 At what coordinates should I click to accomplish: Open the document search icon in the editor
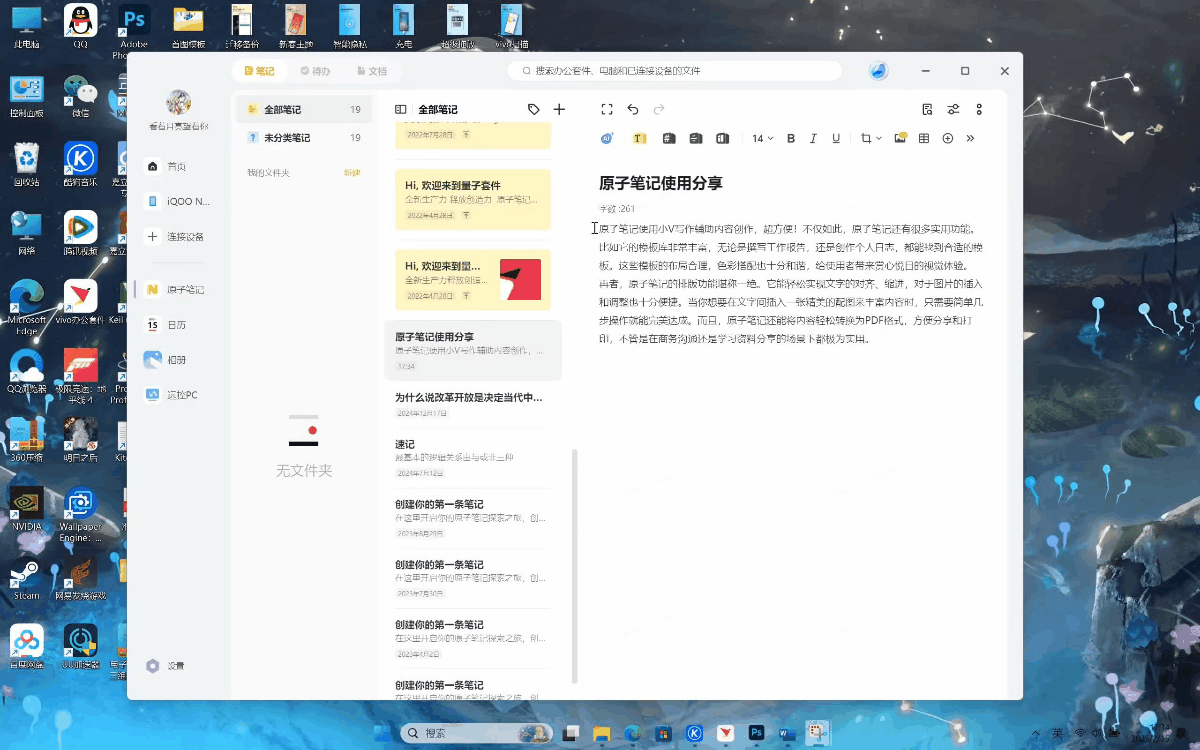click(928, 109)
